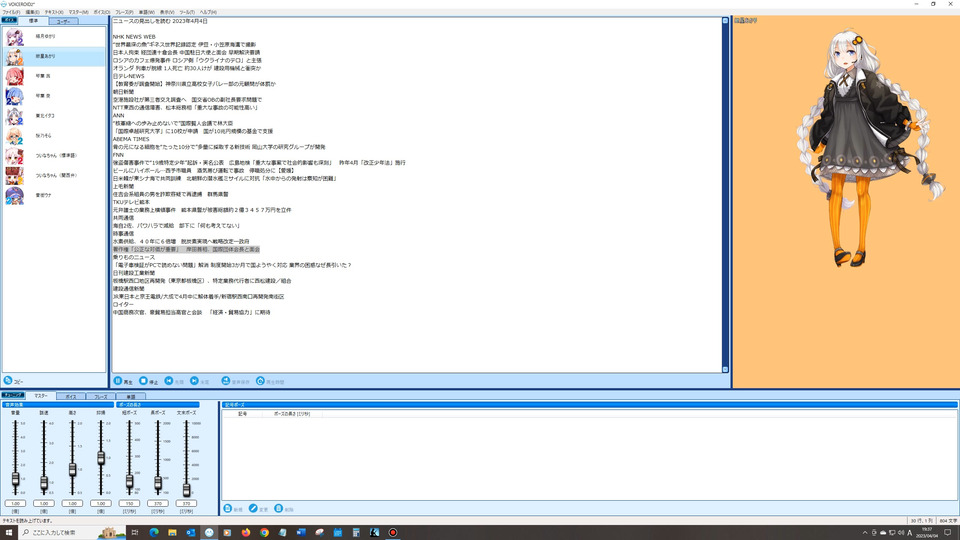Open the ボイス(O) menu

tap(102, 12)
